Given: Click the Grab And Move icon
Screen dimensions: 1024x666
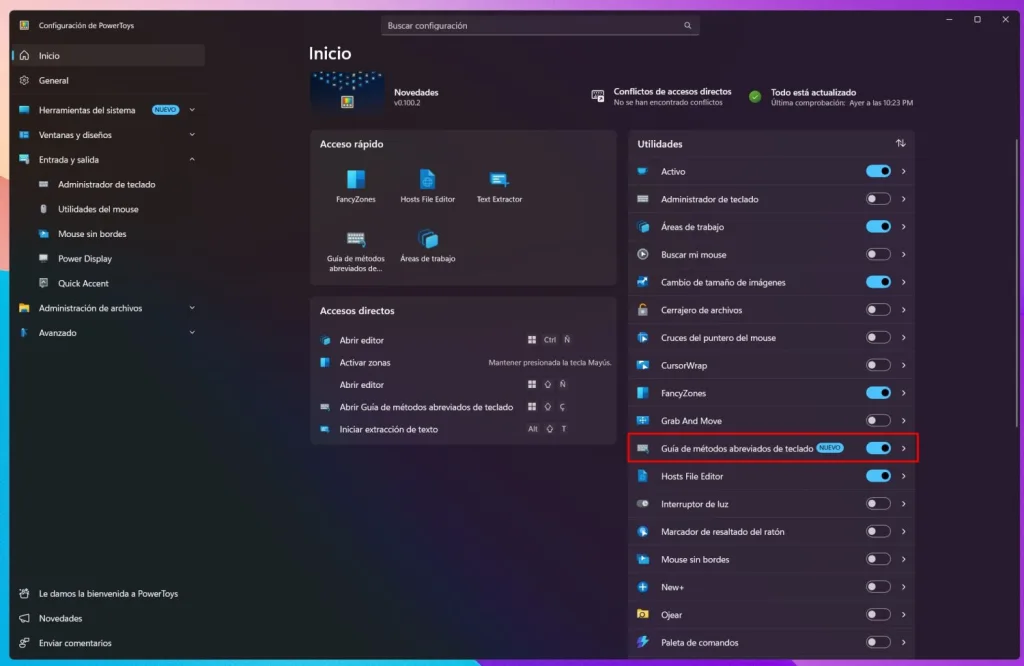Looking at the screenshot, I should pyautogui.click(x=643, y=420).
